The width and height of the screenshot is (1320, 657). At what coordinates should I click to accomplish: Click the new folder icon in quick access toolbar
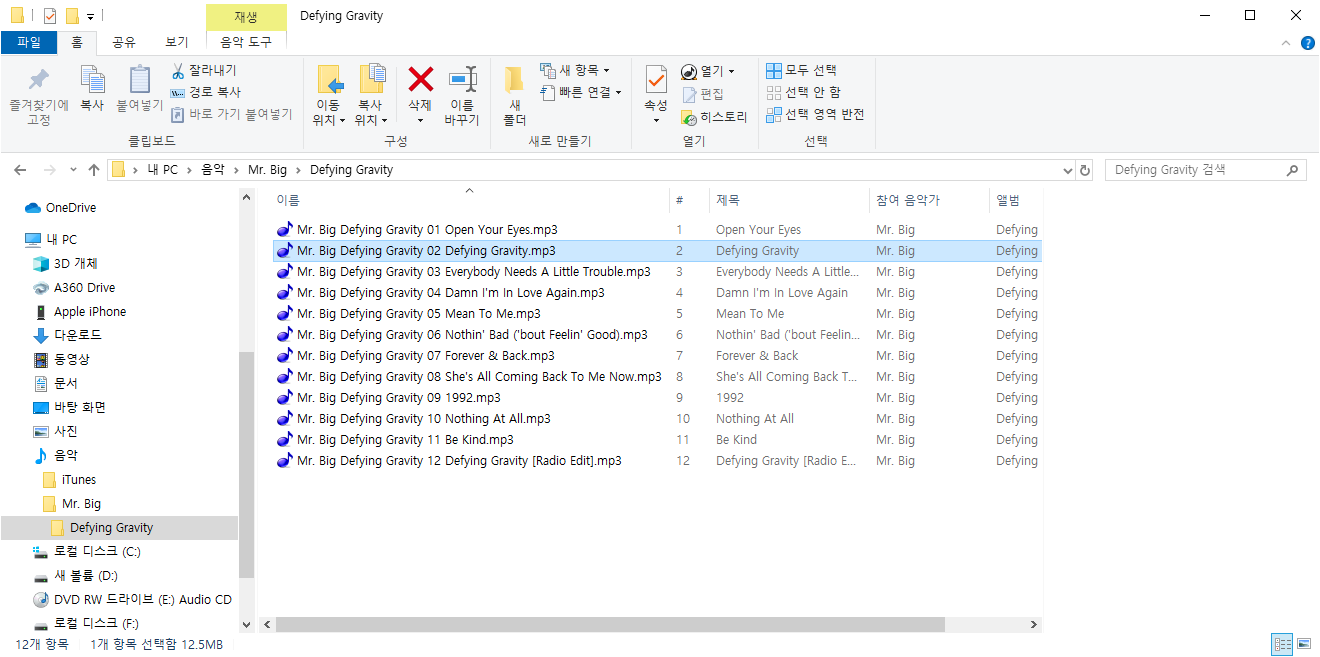click(72, 16)
